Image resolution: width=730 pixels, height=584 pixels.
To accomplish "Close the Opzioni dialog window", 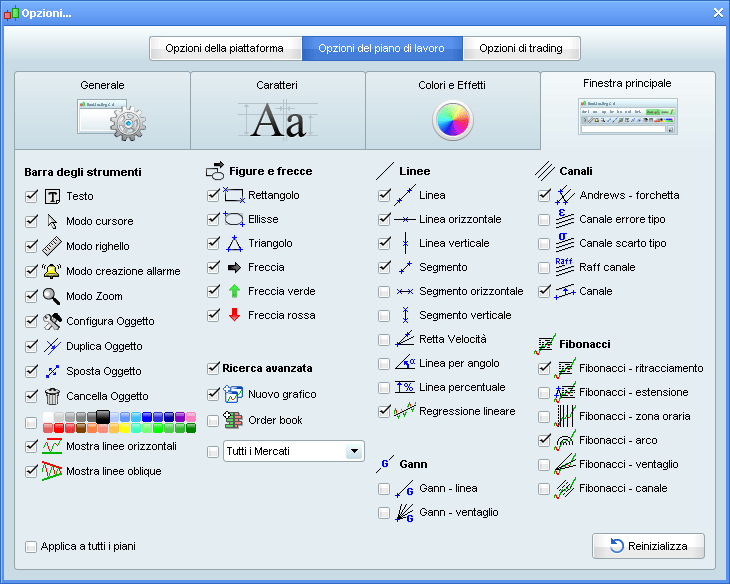I will coord(717,12).
